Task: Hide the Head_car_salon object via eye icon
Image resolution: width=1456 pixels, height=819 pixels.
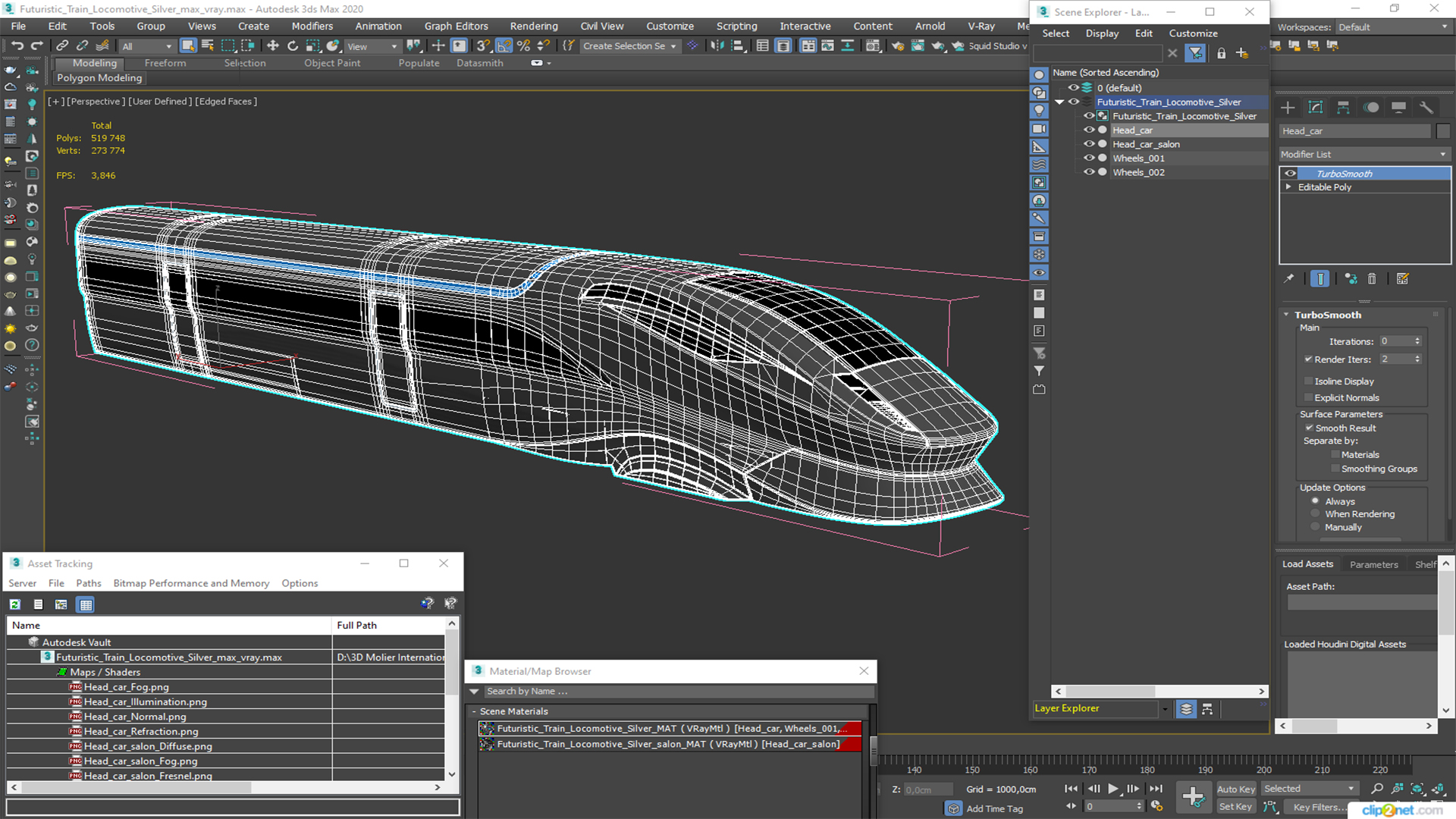Action: (x=1089, y=144)
